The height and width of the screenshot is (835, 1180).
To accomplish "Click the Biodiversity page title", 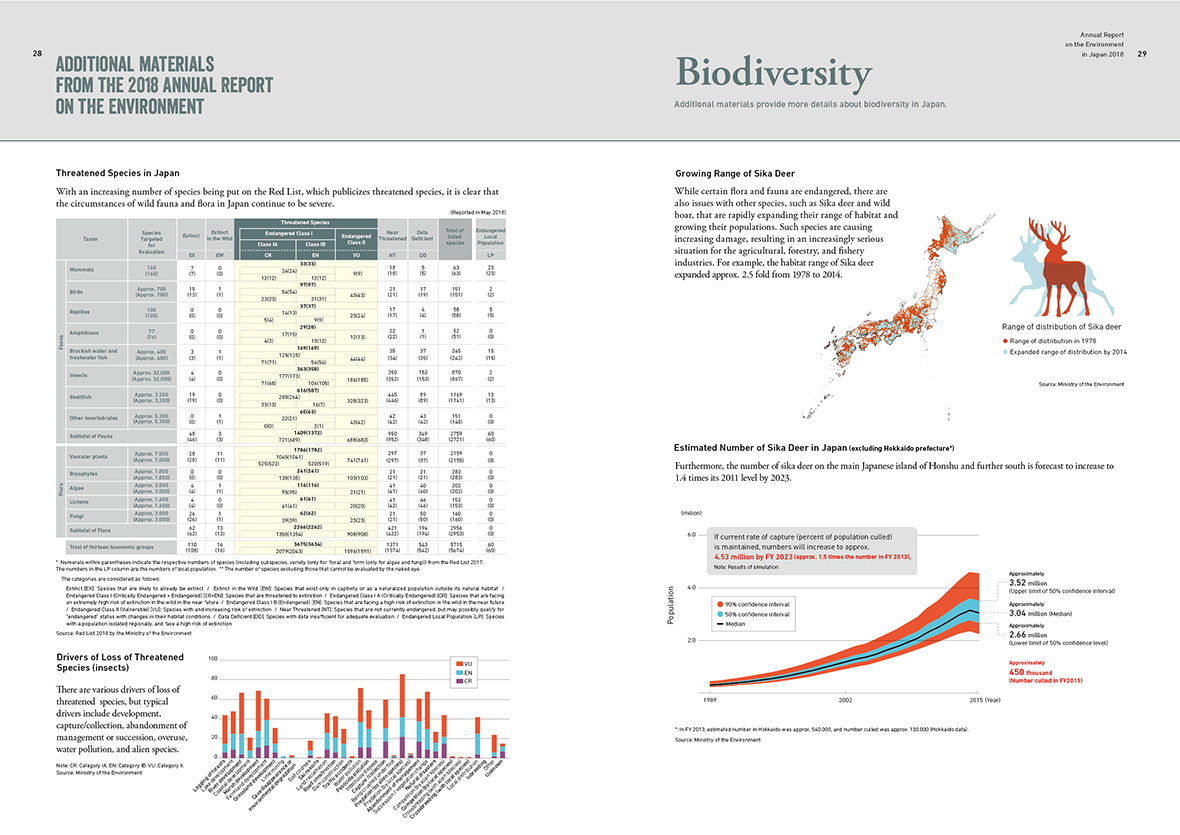I will tap(773, 74).
